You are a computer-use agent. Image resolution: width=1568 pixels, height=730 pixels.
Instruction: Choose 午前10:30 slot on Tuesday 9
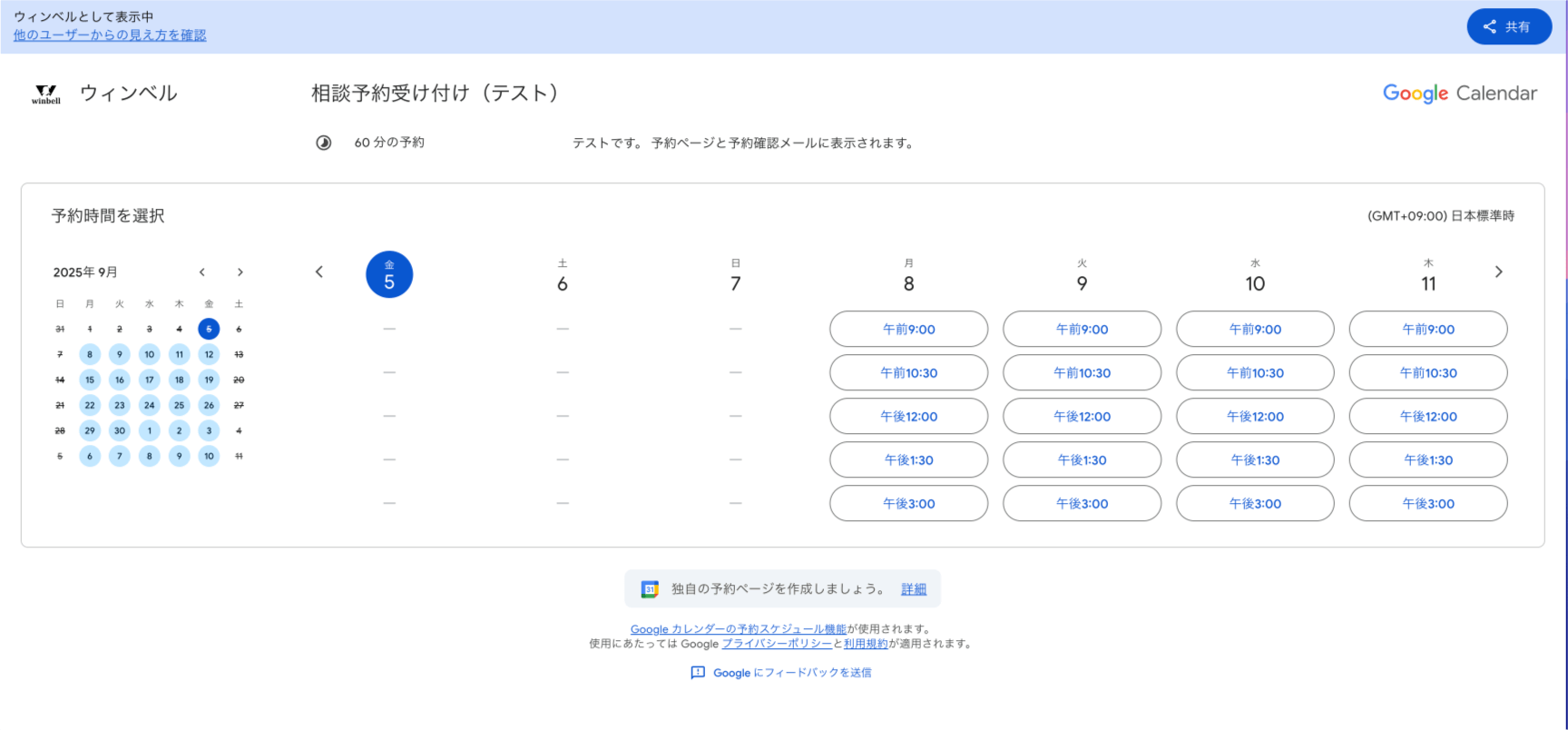(x=1082, y=372)
